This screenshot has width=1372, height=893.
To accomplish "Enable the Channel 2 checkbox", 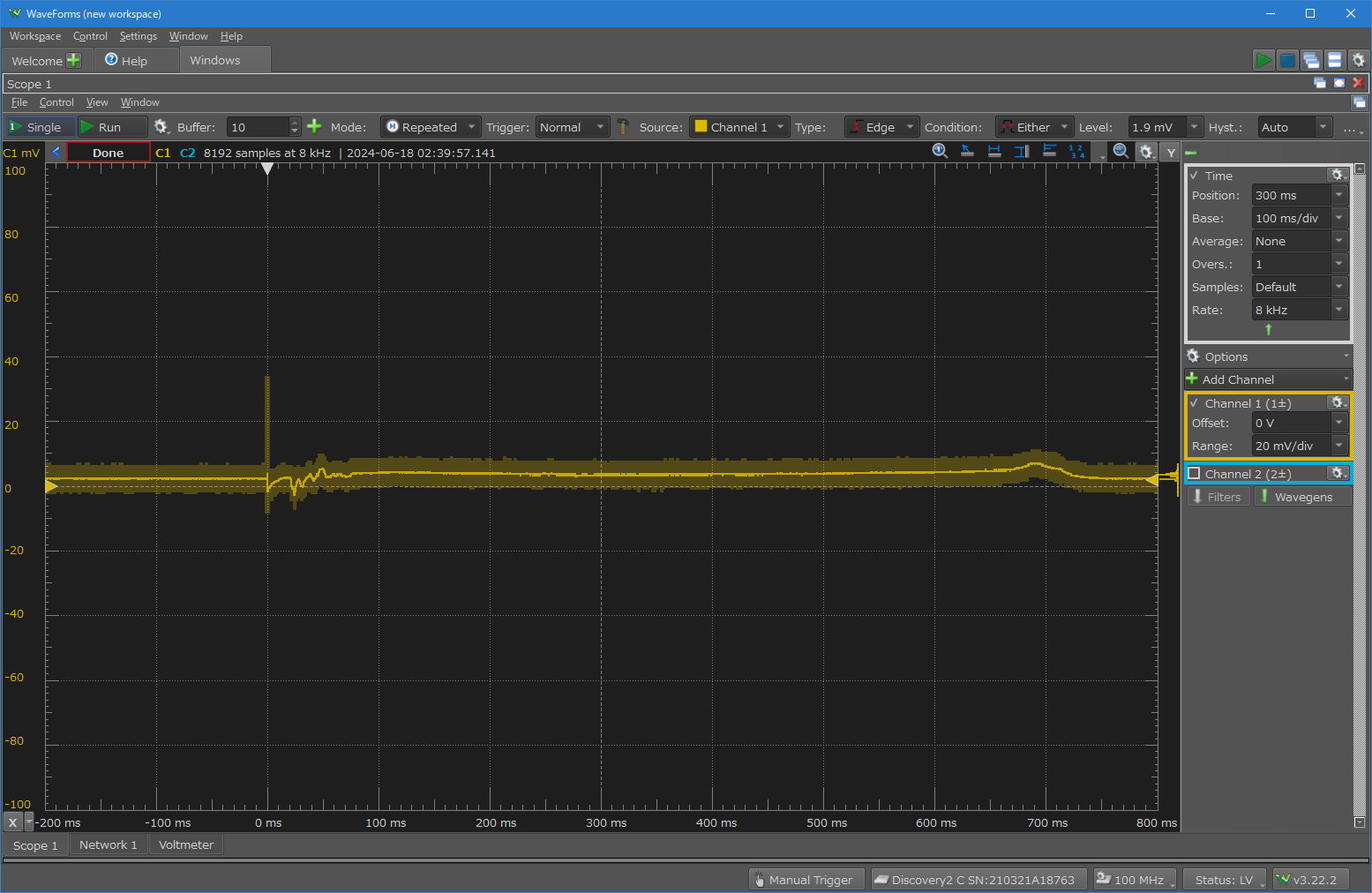I will 1194,474.
